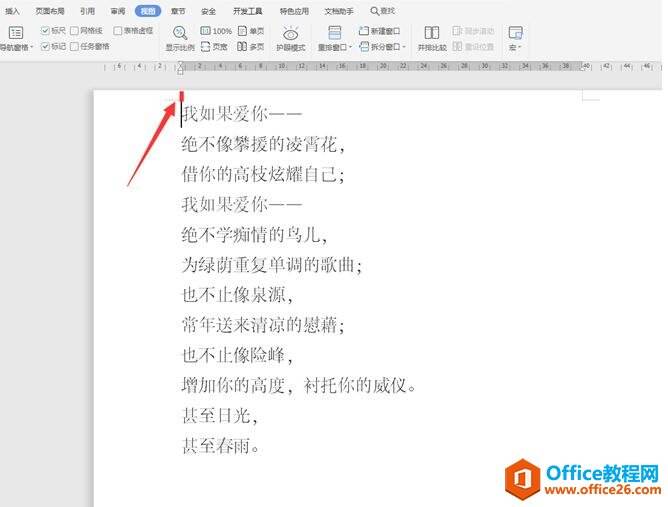Open the 文档助手 Document Assistant tab
The height and width of the screenshot is (507, 668).
pyautogui.click(x=339, y=11)
